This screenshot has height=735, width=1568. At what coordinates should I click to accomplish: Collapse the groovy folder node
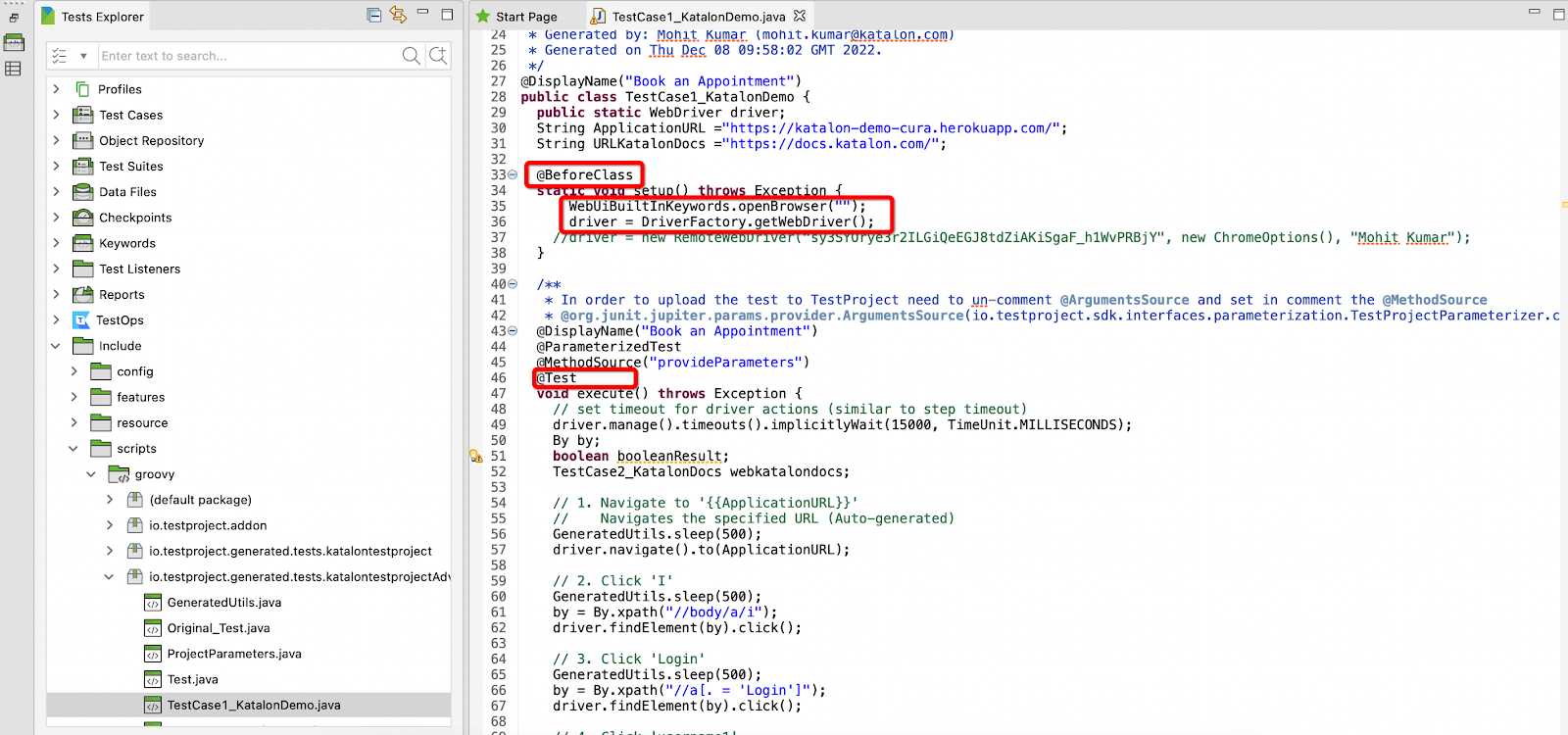click(91, 474)
